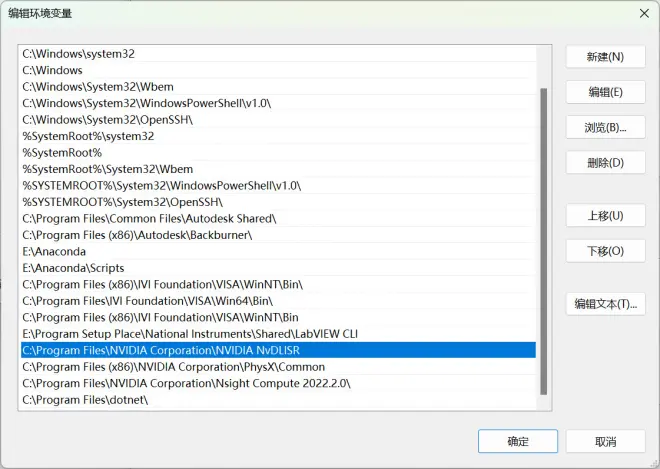Select IVI VISA\WinNT\Bin entry without trailing slash
Screen dimensions: 660x469
click(x=278, y=317)
